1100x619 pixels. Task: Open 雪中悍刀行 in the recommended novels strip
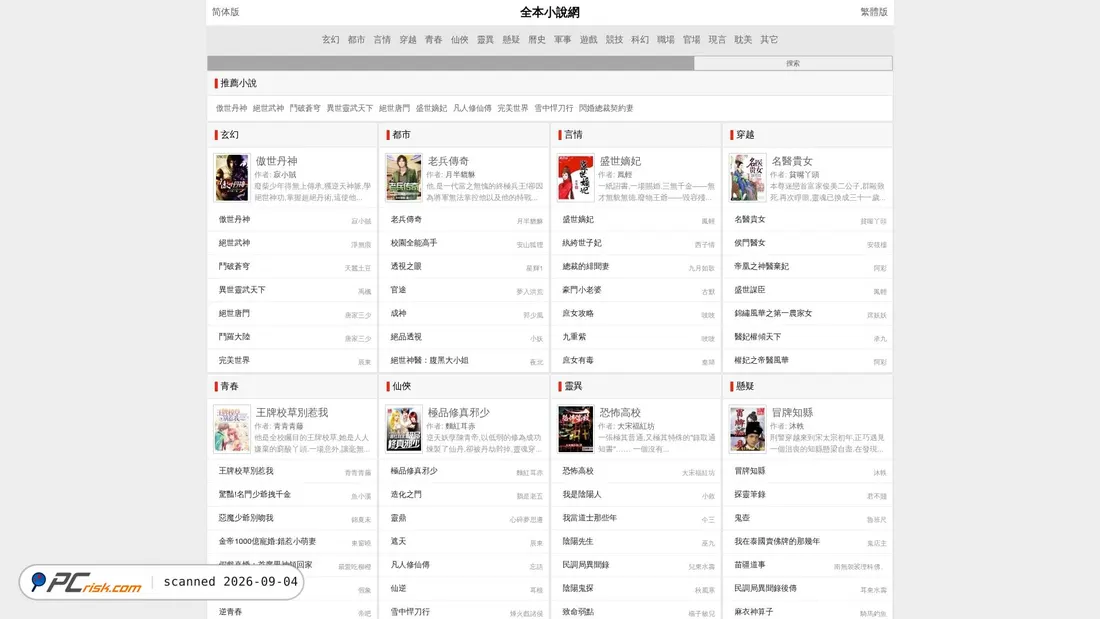point(554,108)
